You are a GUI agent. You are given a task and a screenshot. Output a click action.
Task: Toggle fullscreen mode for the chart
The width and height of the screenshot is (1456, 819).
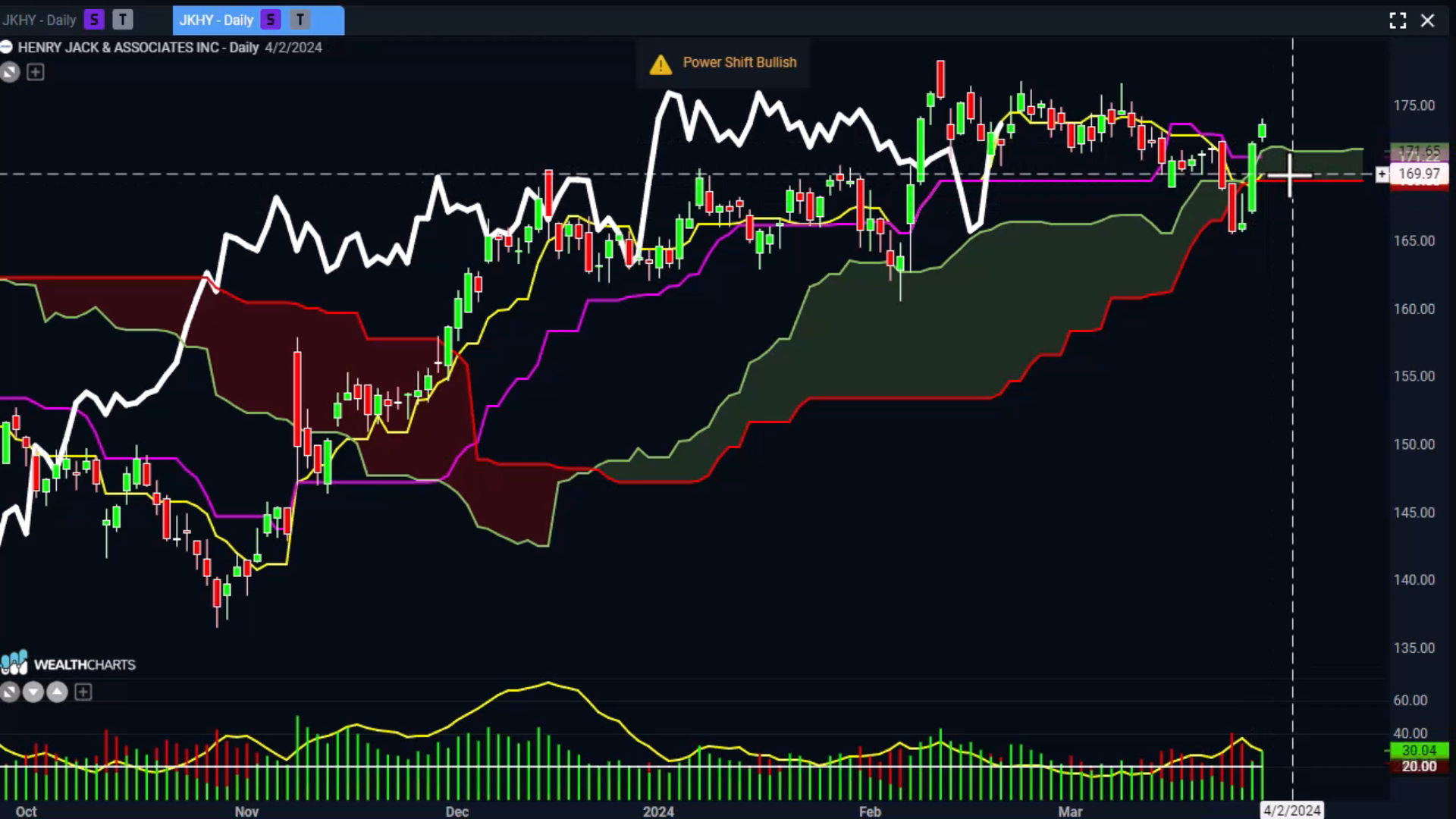(1398, 20)
